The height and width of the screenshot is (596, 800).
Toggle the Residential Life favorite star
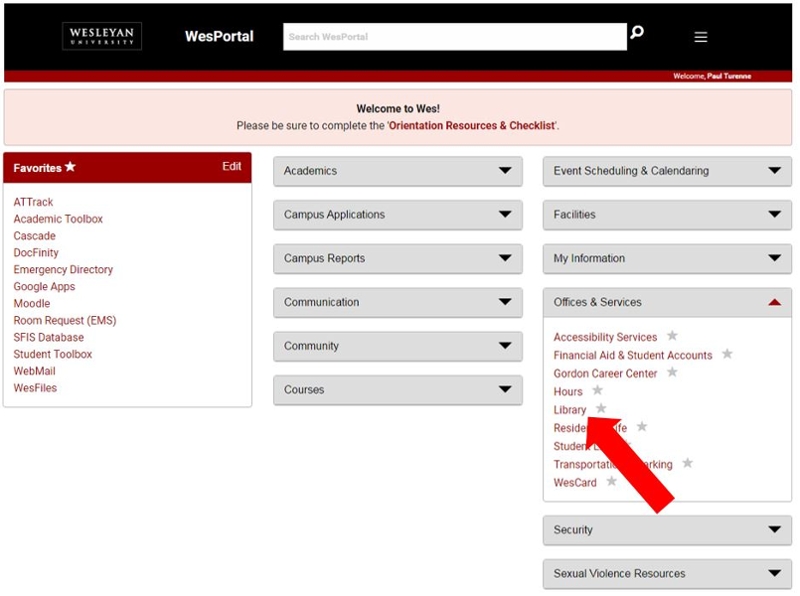click(x=642, y=426)
